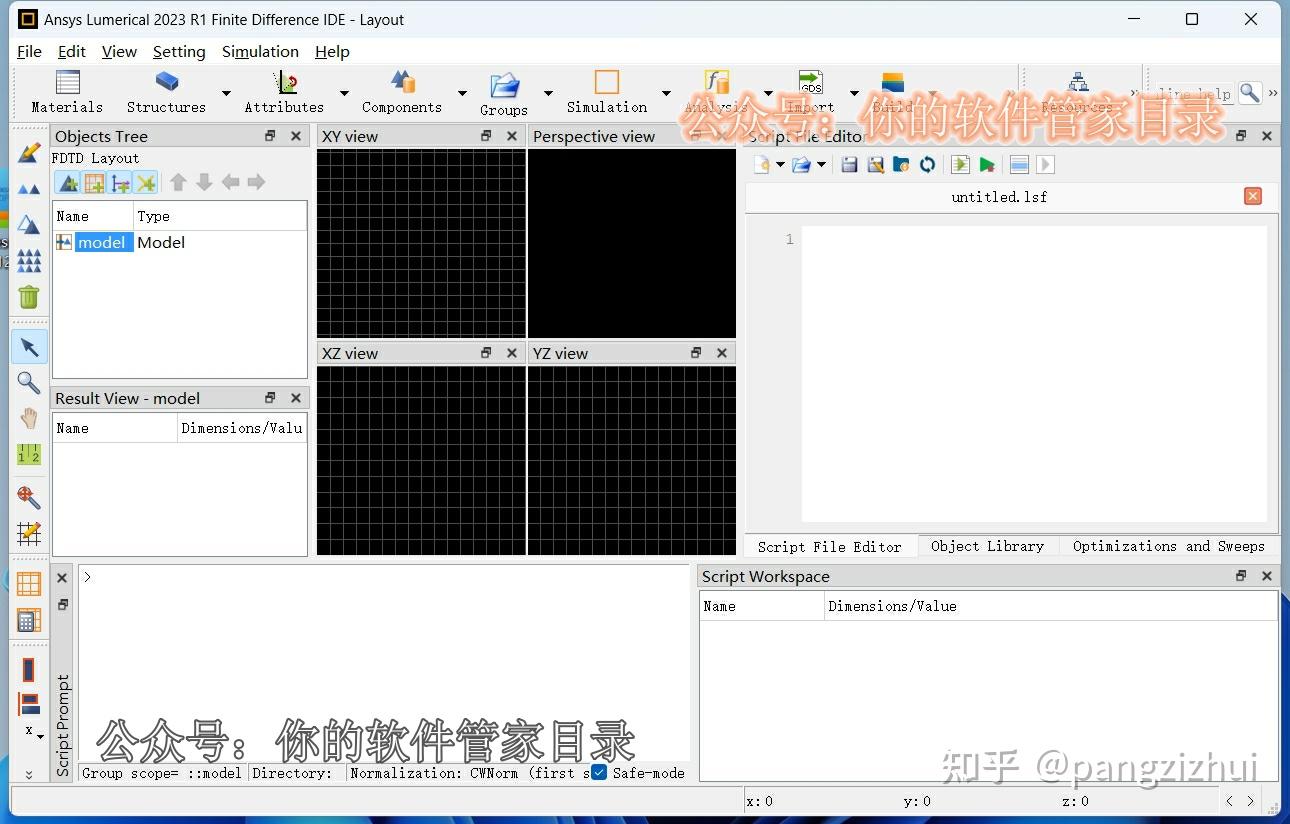Click the trash delete icon in the sidebar
The height and width of the screenshot is (824, 1290).
coord(28,297)
